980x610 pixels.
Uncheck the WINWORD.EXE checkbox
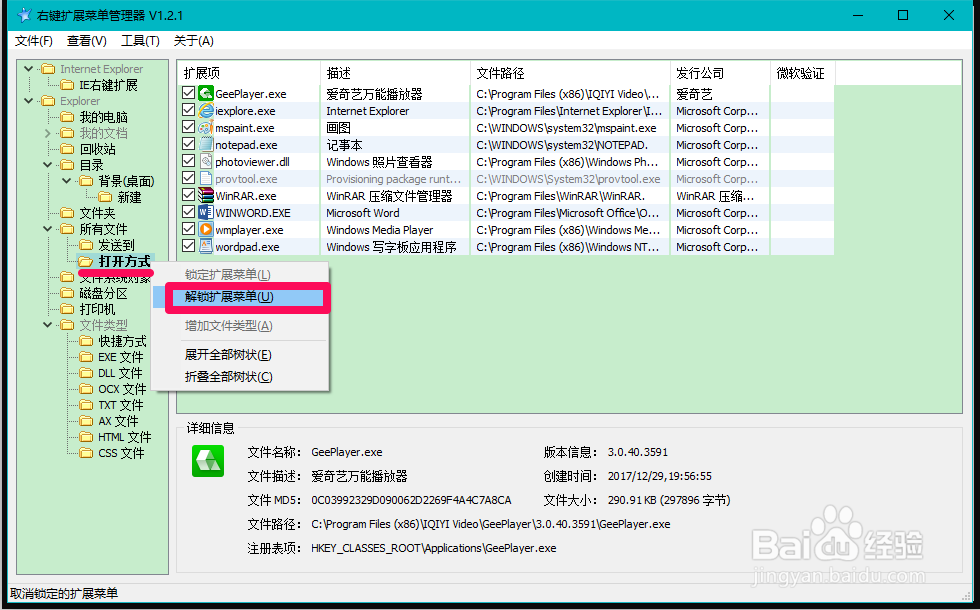[188, 212]
